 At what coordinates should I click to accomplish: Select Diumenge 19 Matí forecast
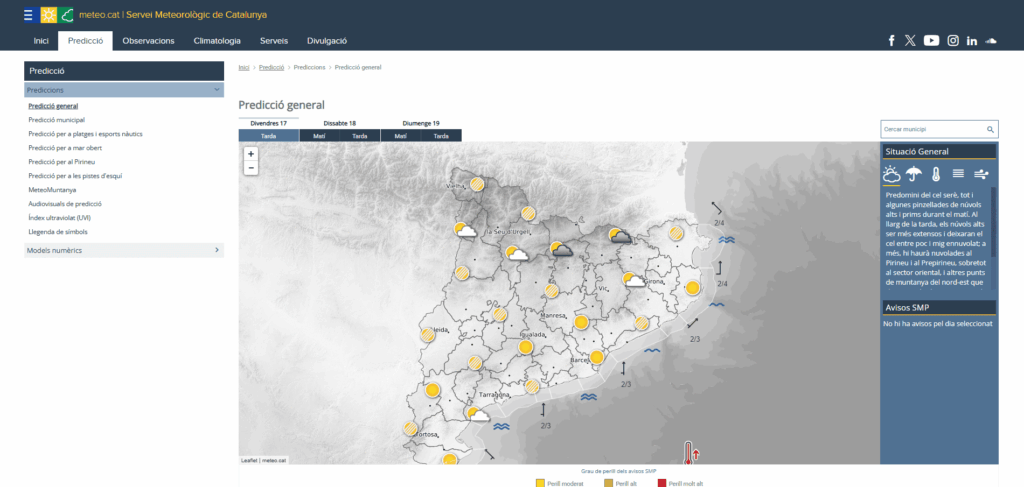point(401,136)
